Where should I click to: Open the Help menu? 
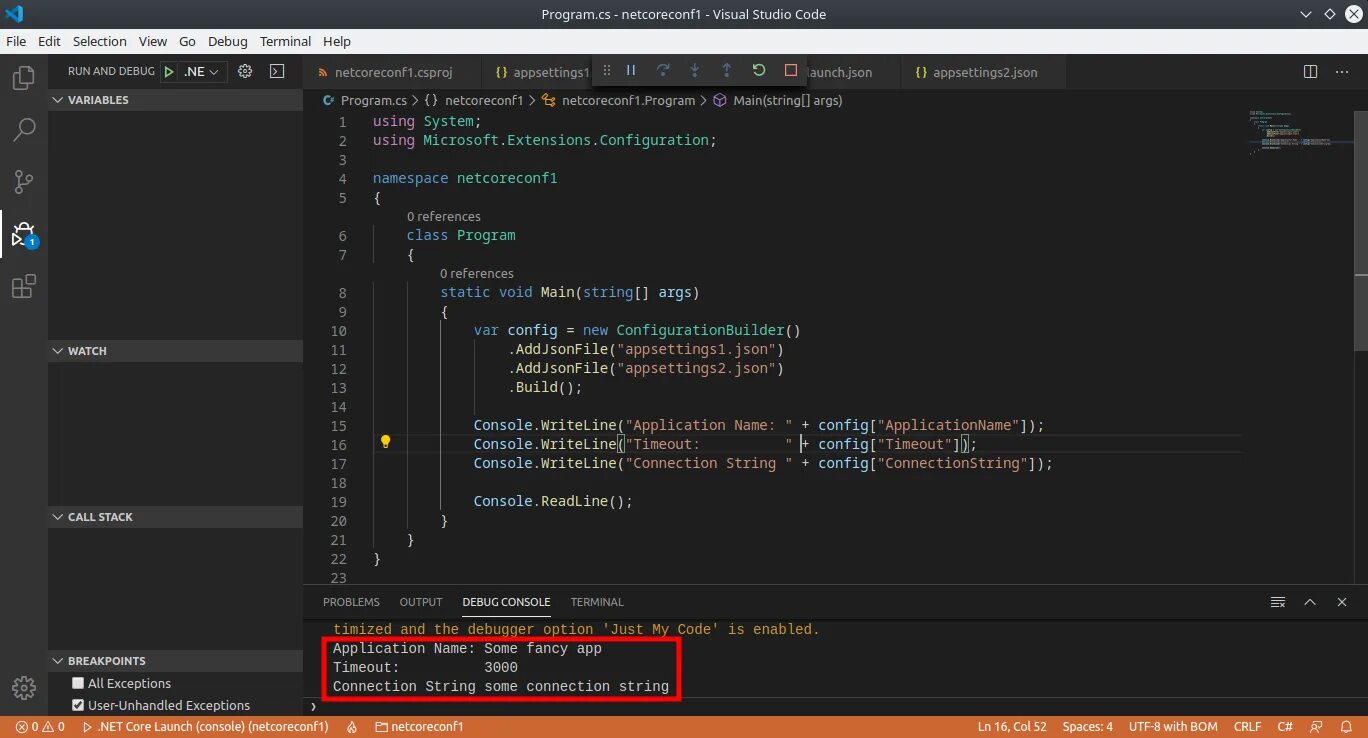point(337,41)
